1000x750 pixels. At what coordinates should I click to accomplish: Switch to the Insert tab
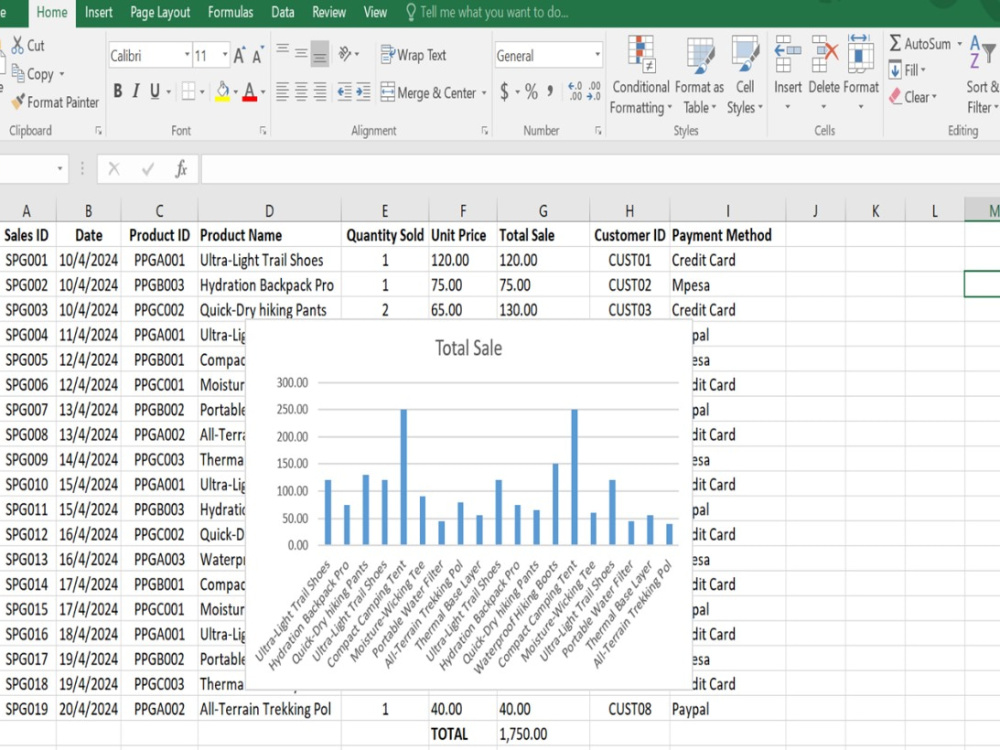[x=98, y=12]
